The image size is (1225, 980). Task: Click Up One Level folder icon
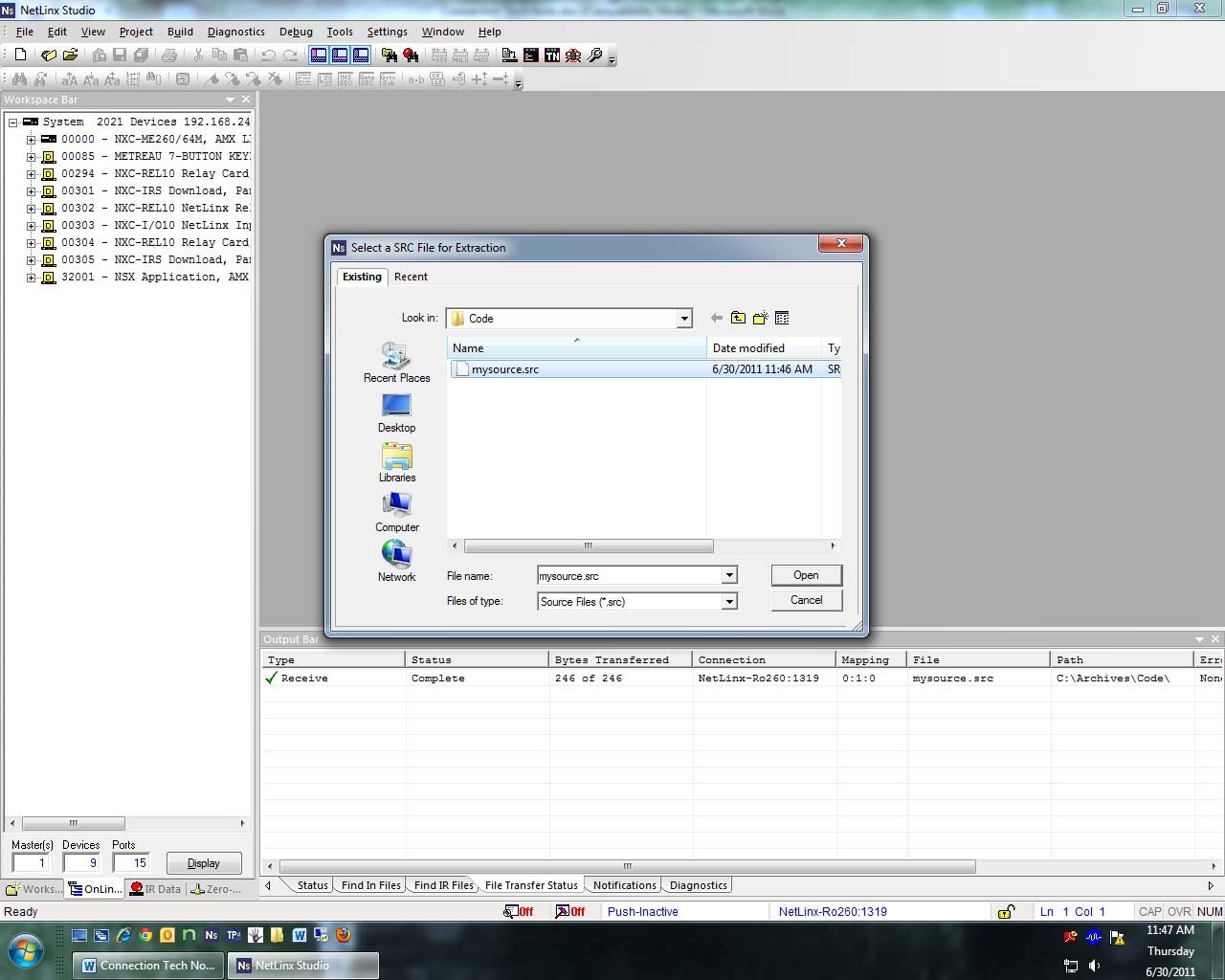(738, 318)
